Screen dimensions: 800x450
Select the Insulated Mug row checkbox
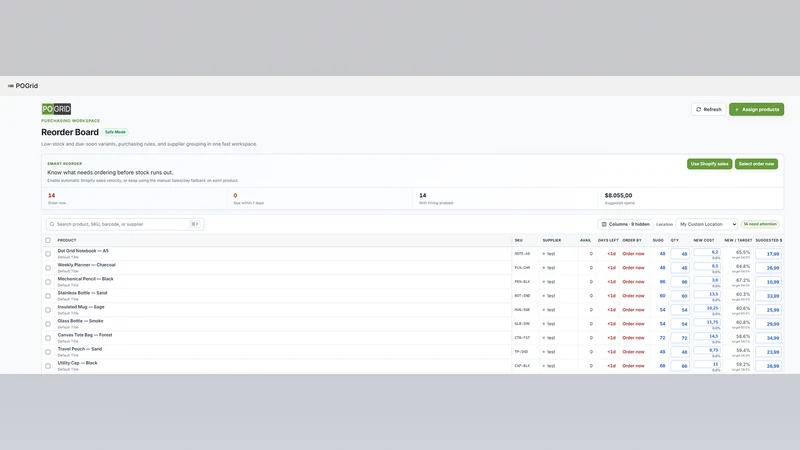pyautogui.click(x=48, y=310)
